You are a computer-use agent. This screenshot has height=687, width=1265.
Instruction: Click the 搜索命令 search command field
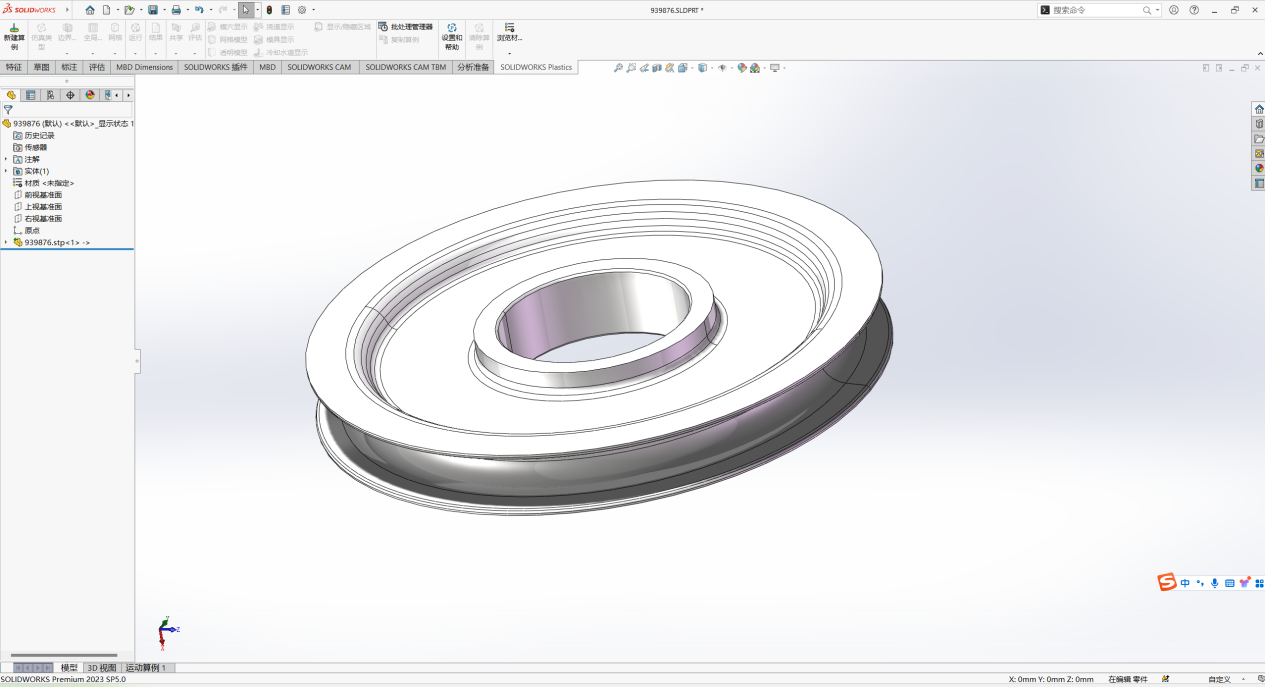point(1095,10)
